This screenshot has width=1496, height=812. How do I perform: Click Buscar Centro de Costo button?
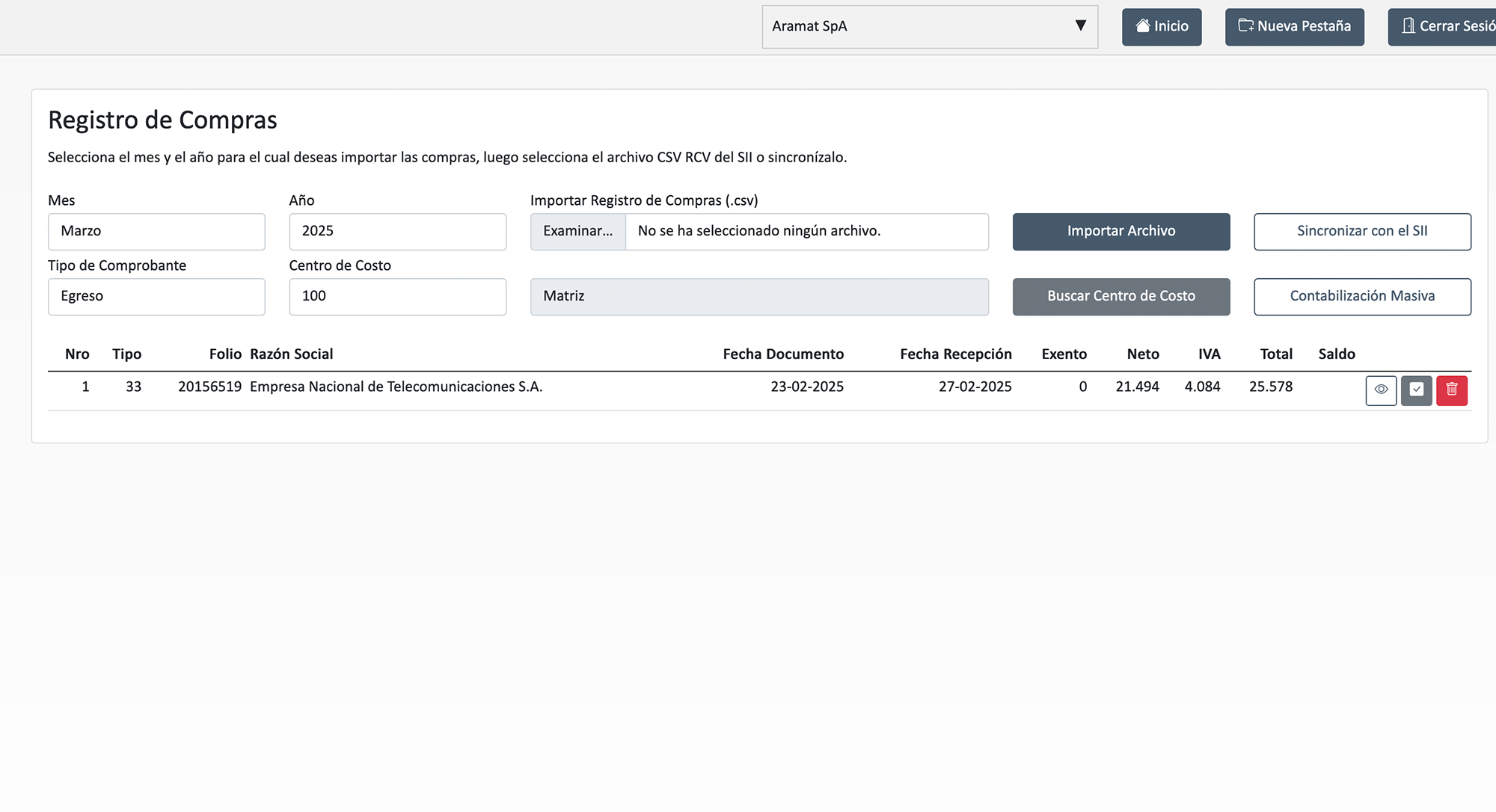[x=1121, y=297]
